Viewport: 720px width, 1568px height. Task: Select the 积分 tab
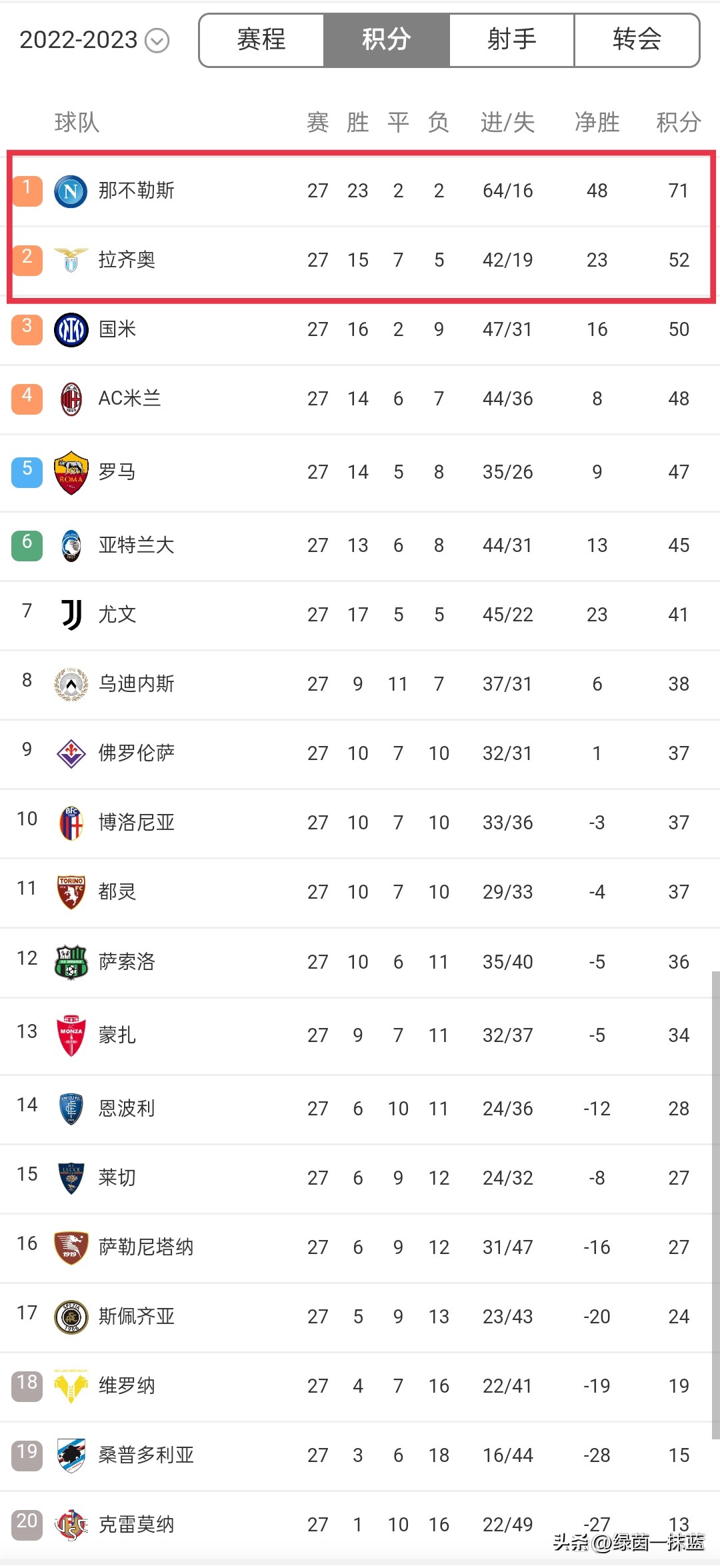tap(386, 40)
